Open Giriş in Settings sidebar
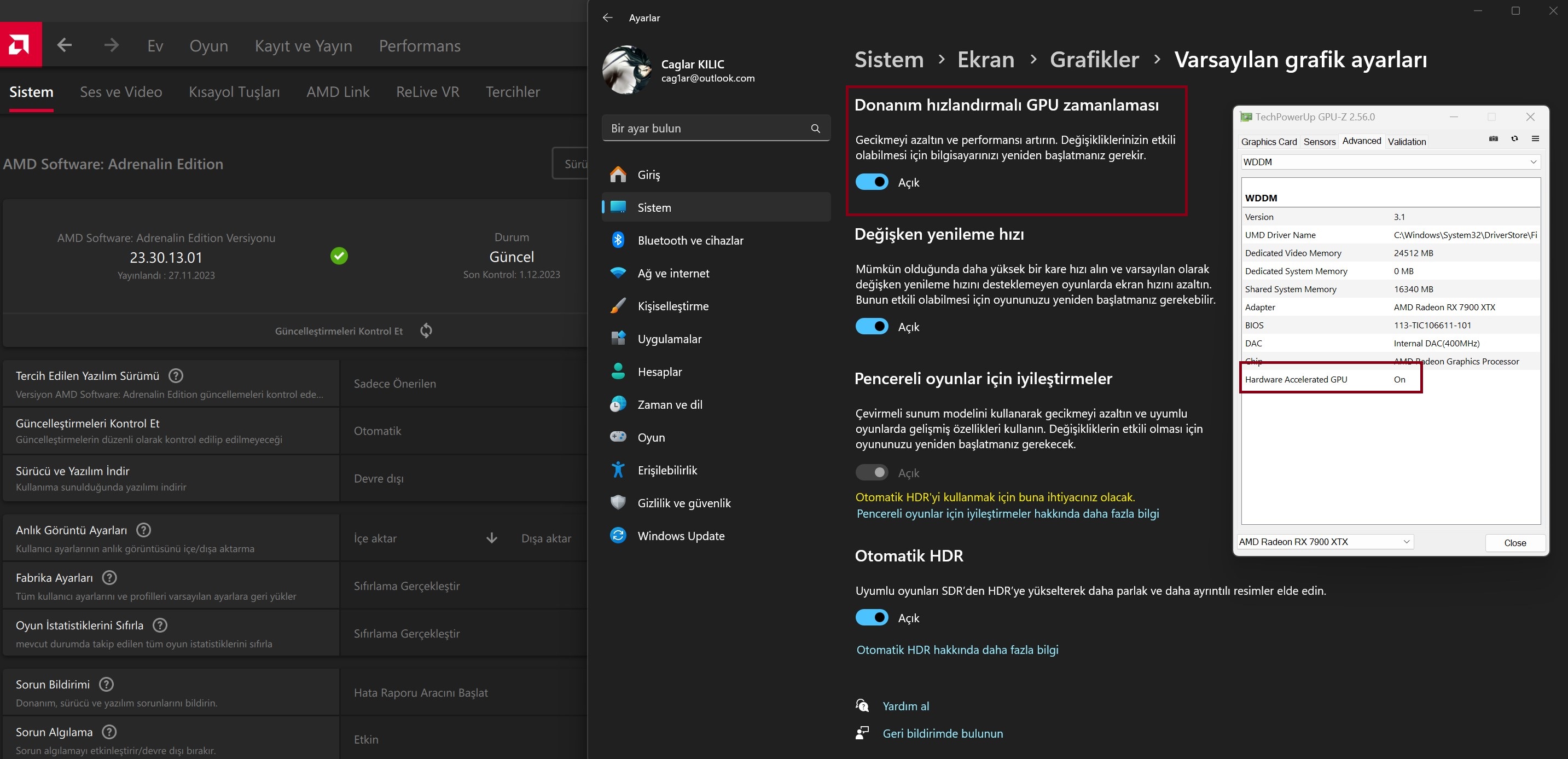The image size is (1568, 759). [716, 175]
